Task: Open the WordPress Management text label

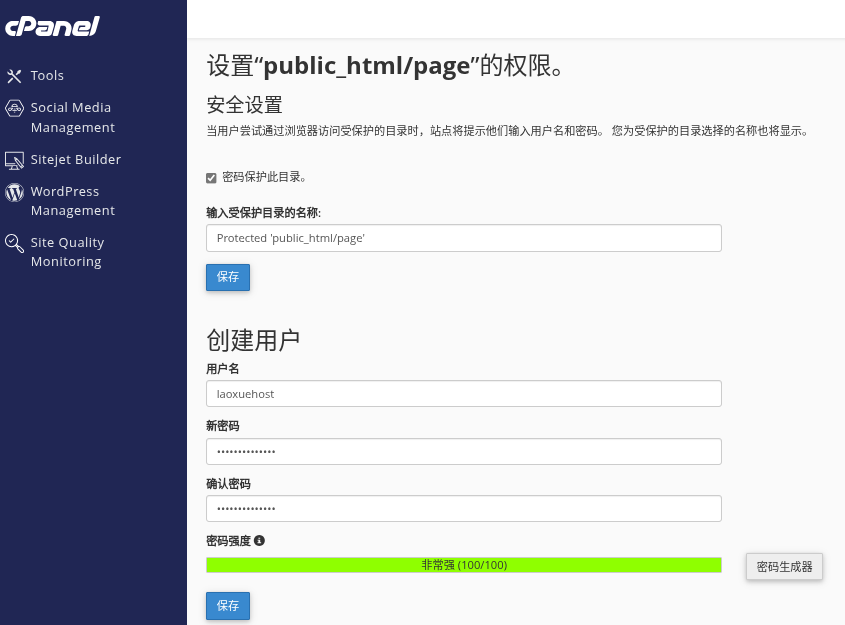Action: (72, 201)
